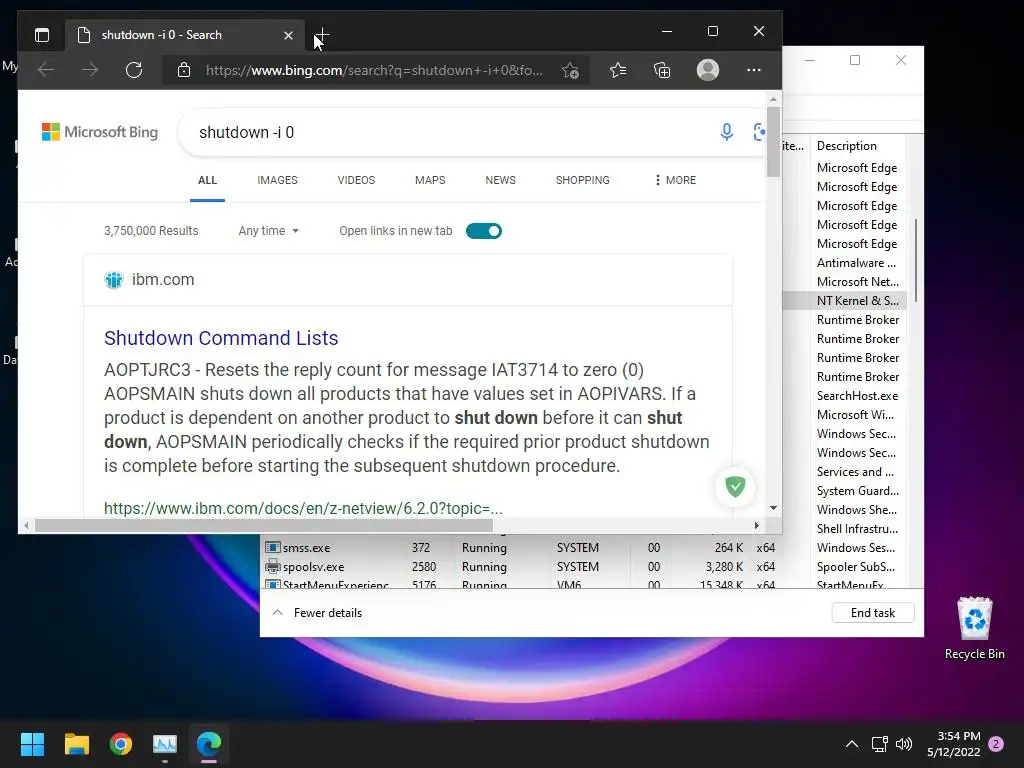Click the Bing URL in the address bar
The image size is (1024, 768).
374,70
